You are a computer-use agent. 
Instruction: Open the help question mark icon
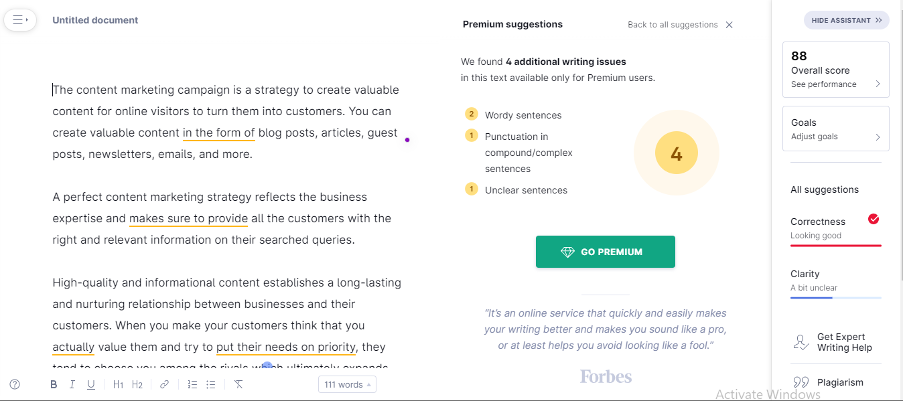[15, 384]
